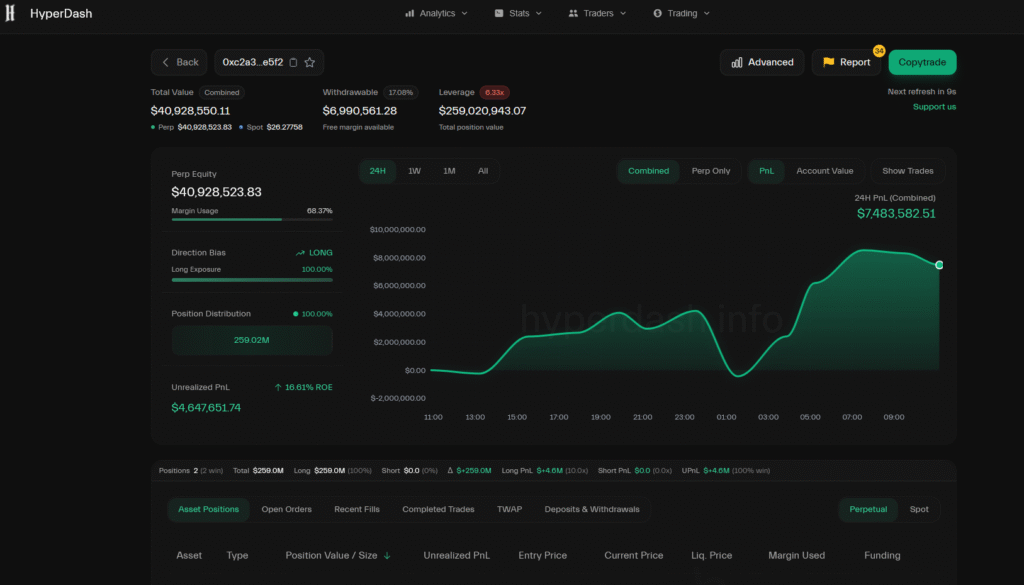Toggle chart to Account Value view
The image size is (1024, 585).
coord(824,171)
